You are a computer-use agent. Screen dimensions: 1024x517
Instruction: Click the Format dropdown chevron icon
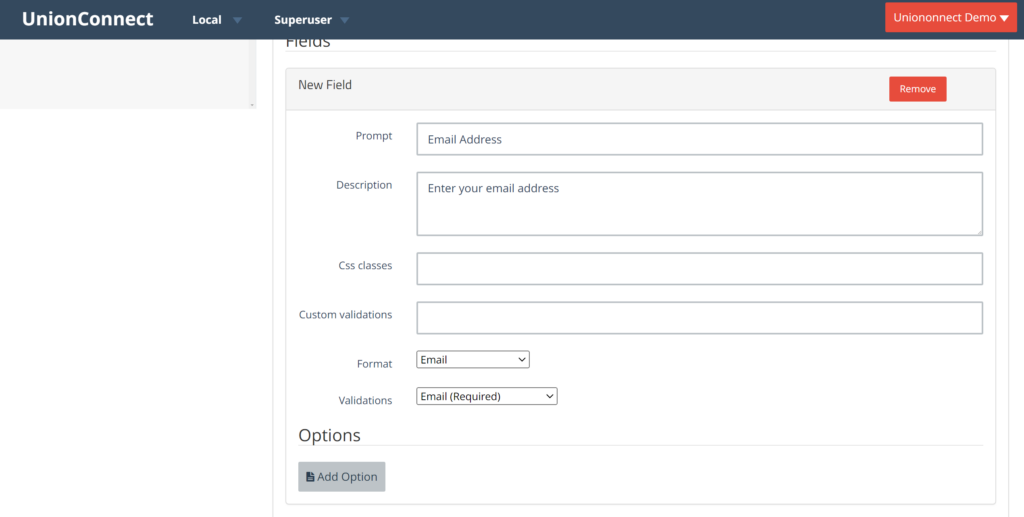click(x=522, y=360)
